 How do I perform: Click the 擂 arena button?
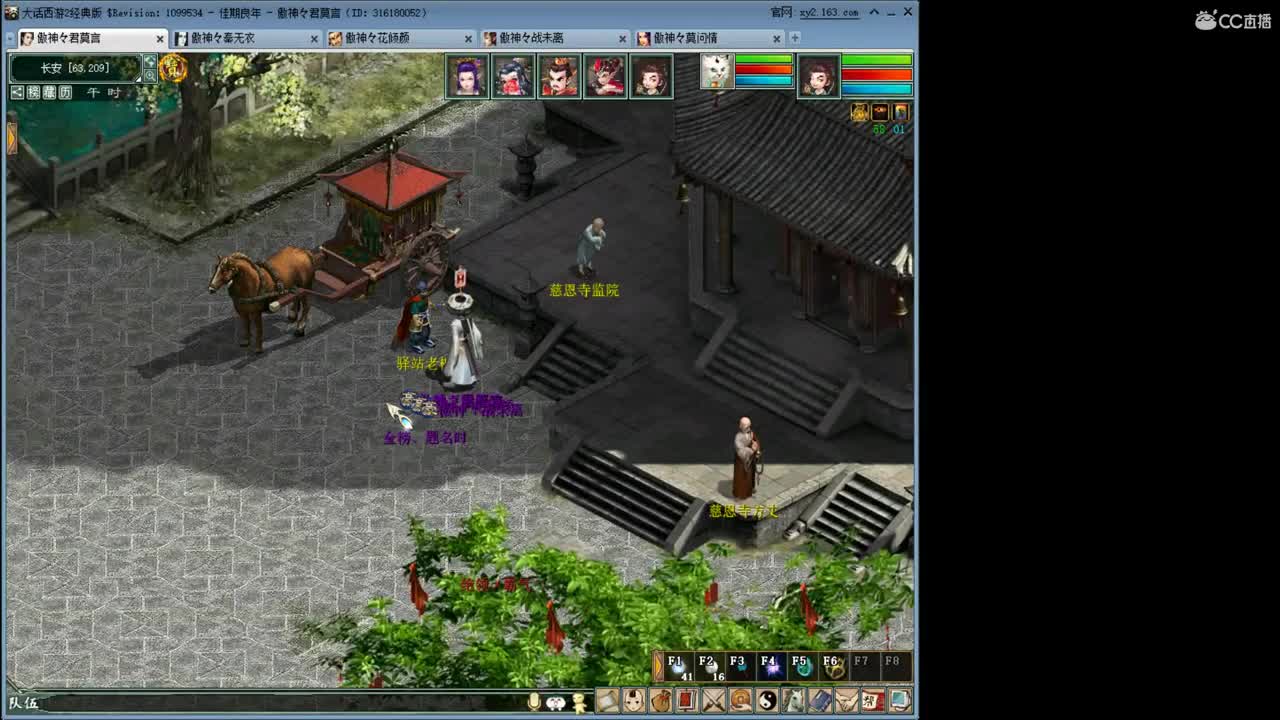pyautogui.click(x=49, y=92)
